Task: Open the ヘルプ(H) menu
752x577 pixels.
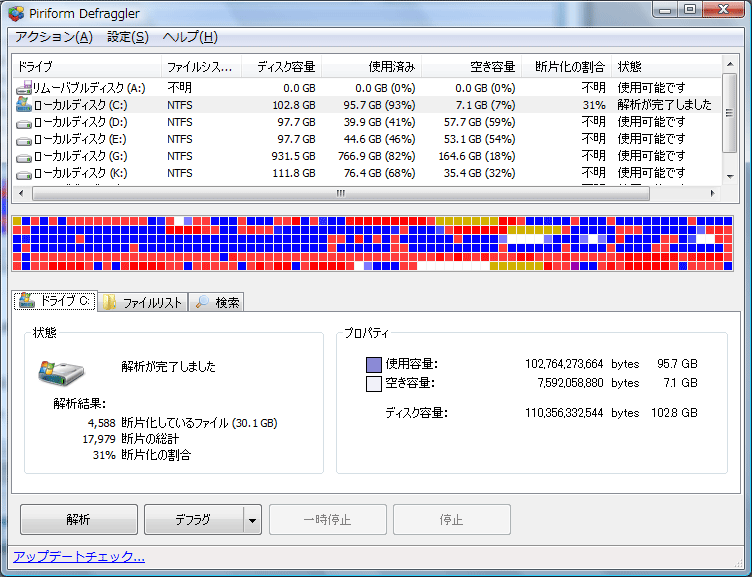Action: point(190,37)
